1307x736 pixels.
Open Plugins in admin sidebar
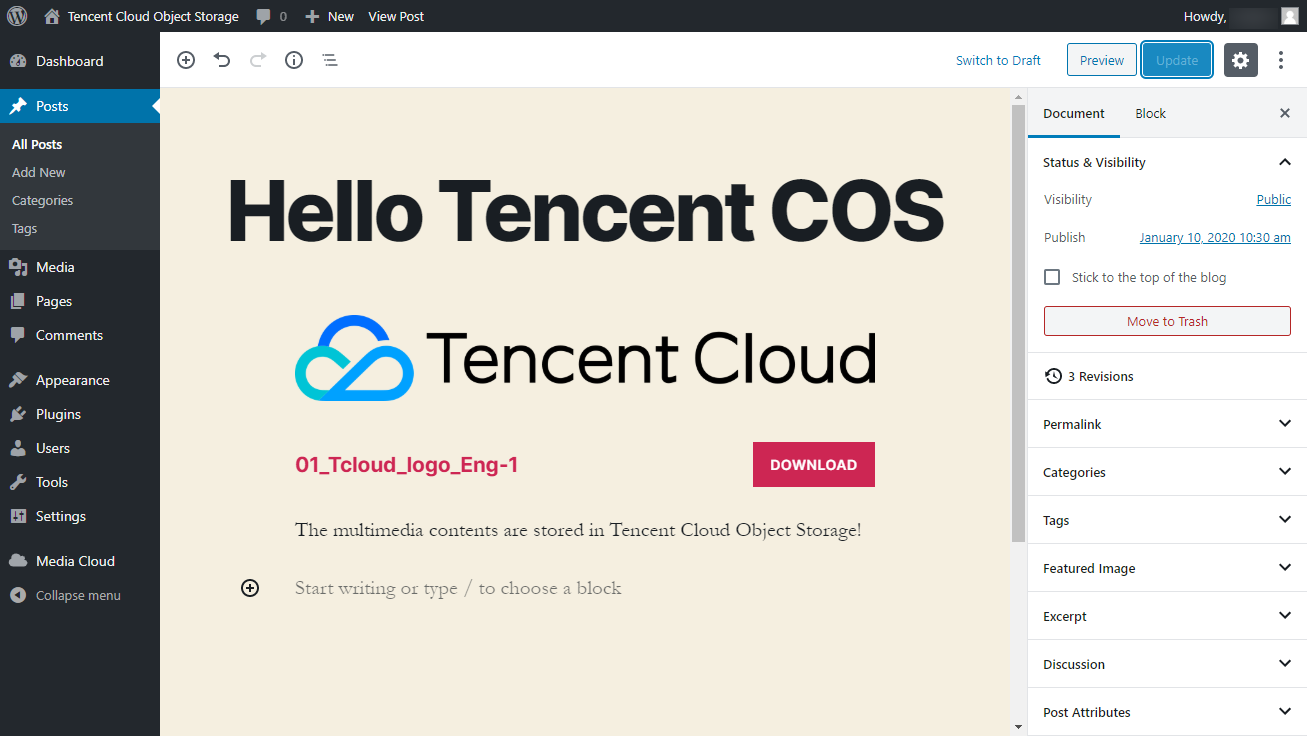[80, 414]
